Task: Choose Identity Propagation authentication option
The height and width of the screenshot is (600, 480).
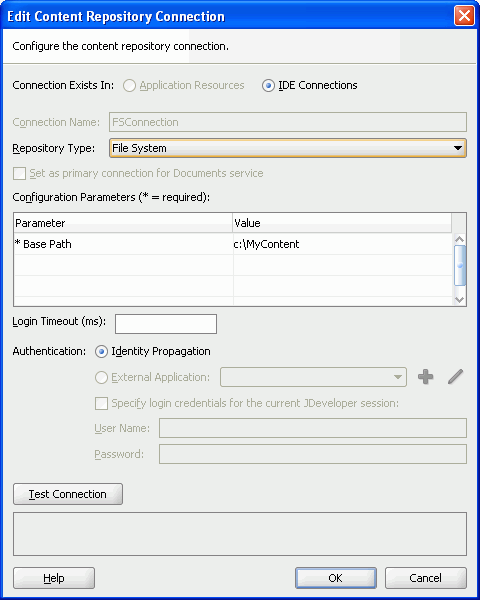Action: click(x=101, y=351)
